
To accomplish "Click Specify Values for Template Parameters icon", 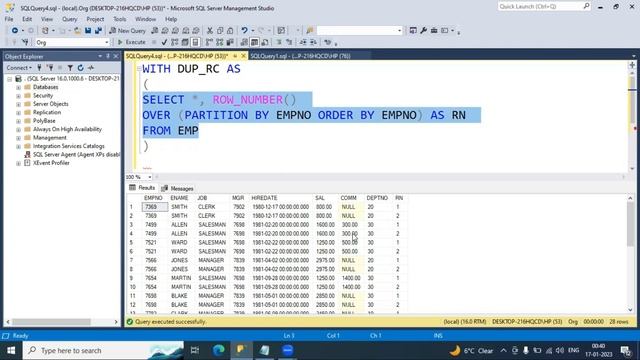I will pyautogui.click(x=327, y=42).
